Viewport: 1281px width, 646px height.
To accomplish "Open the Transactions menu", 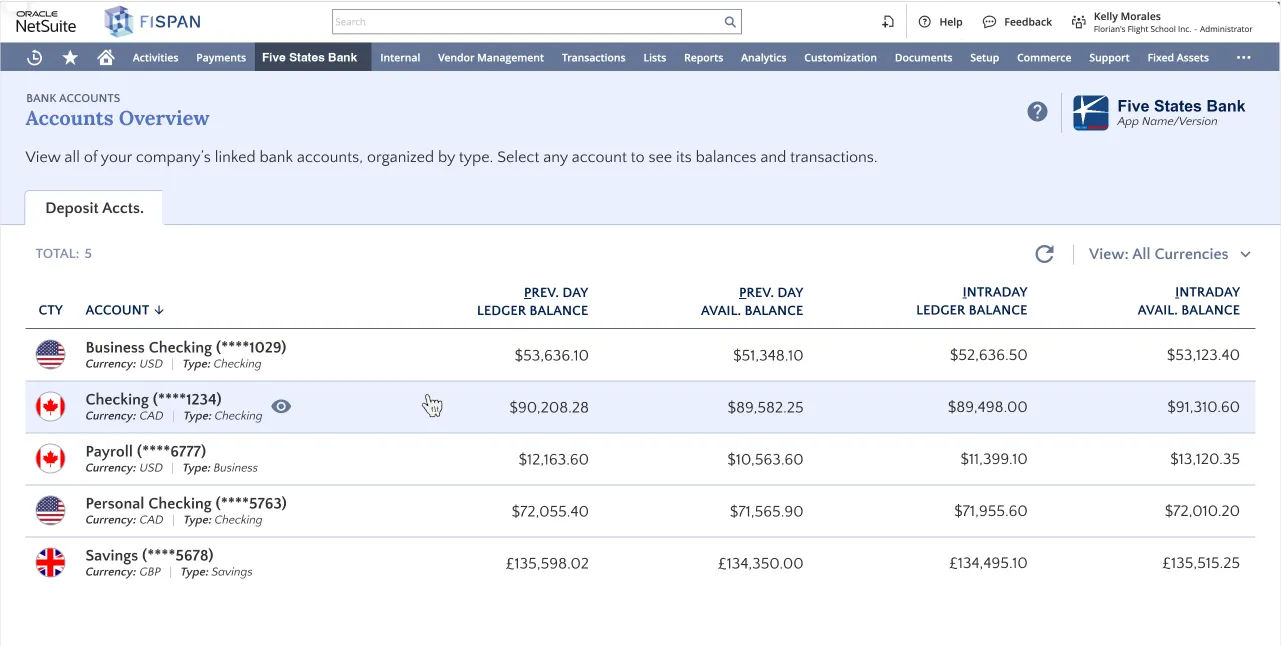I will click(593, 57).
